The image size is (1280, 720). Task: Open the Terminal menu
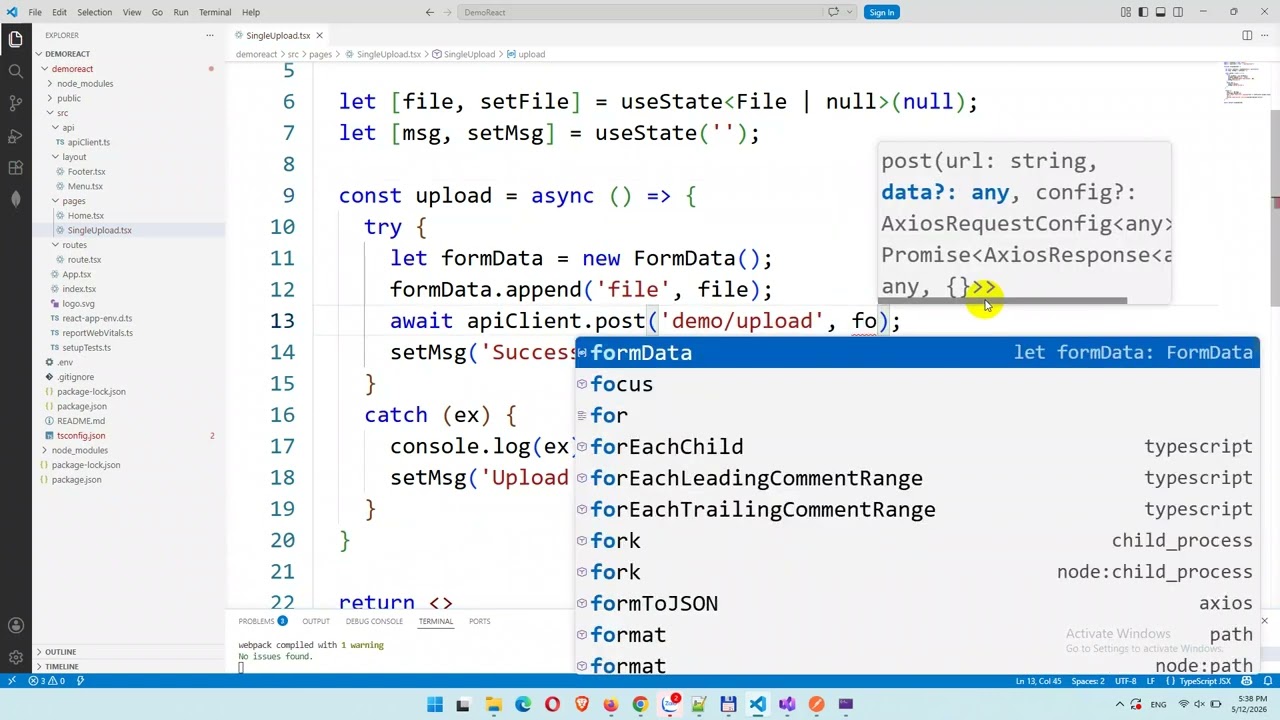215,12
